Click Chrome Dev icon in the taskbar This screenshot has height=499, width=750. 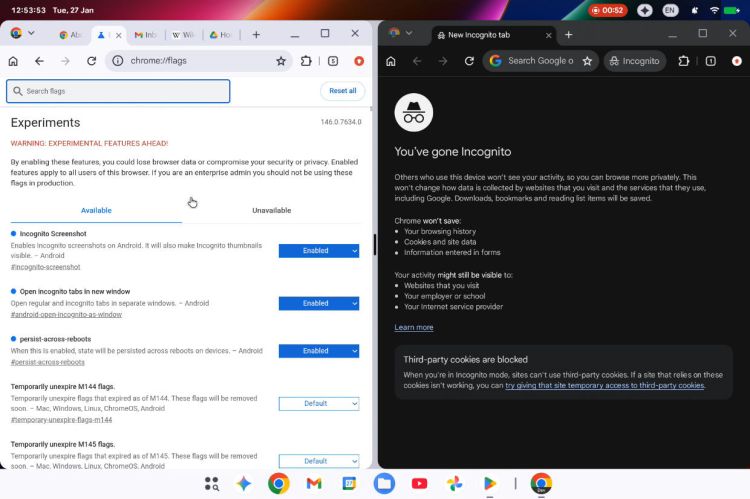tap(541, 484)
